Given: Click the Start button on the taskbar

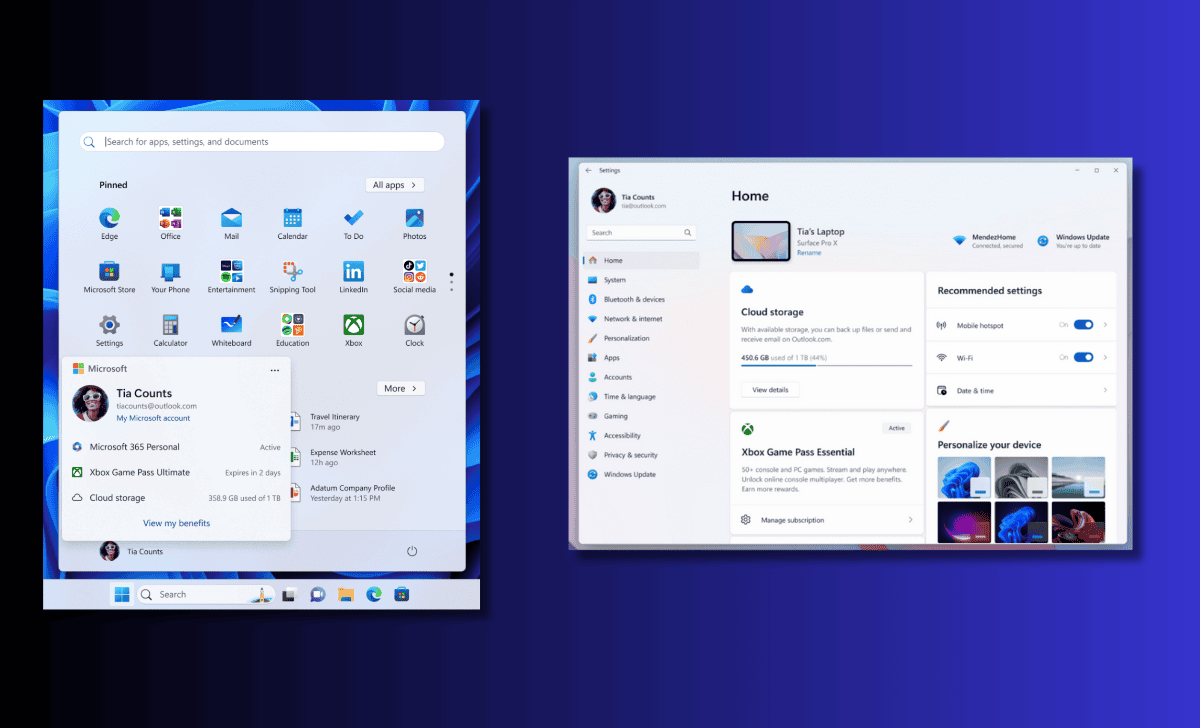Looking at the screenshot, I should (x=120, y=593).
